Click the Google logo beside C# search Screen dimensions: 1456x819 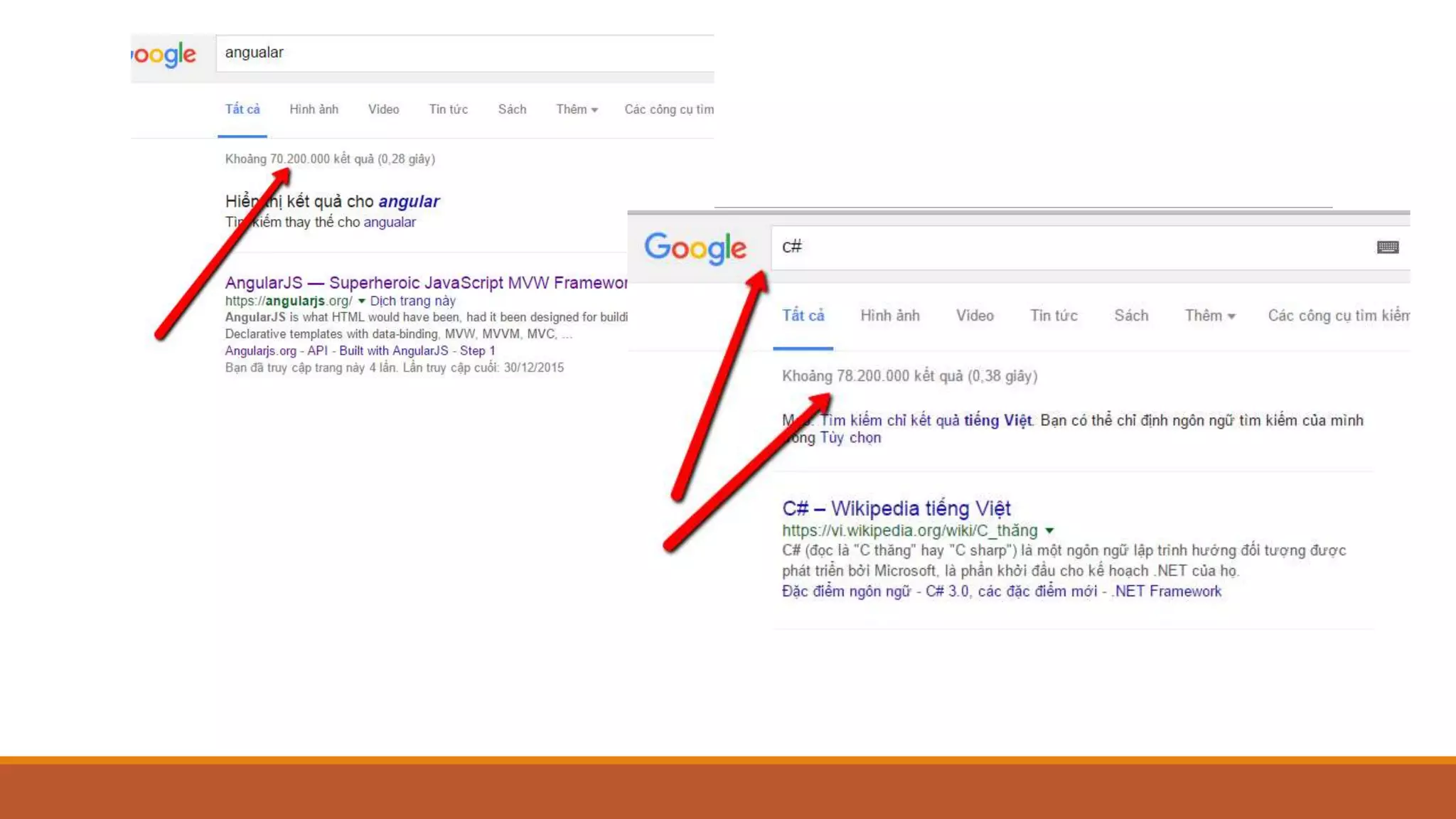pyautogui.click(x=695, y=248)
